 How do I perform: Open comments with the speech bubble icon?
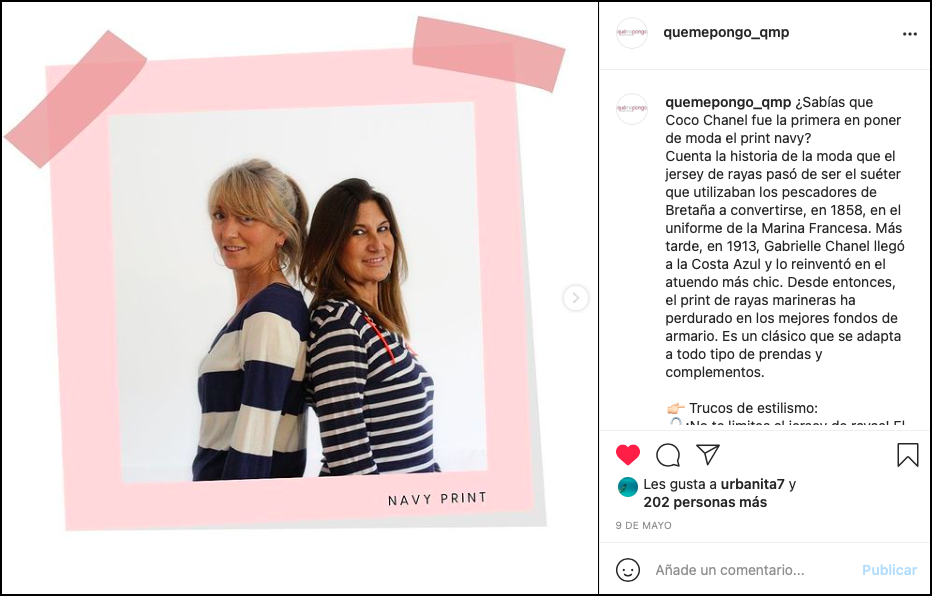(x=668, y=455)
